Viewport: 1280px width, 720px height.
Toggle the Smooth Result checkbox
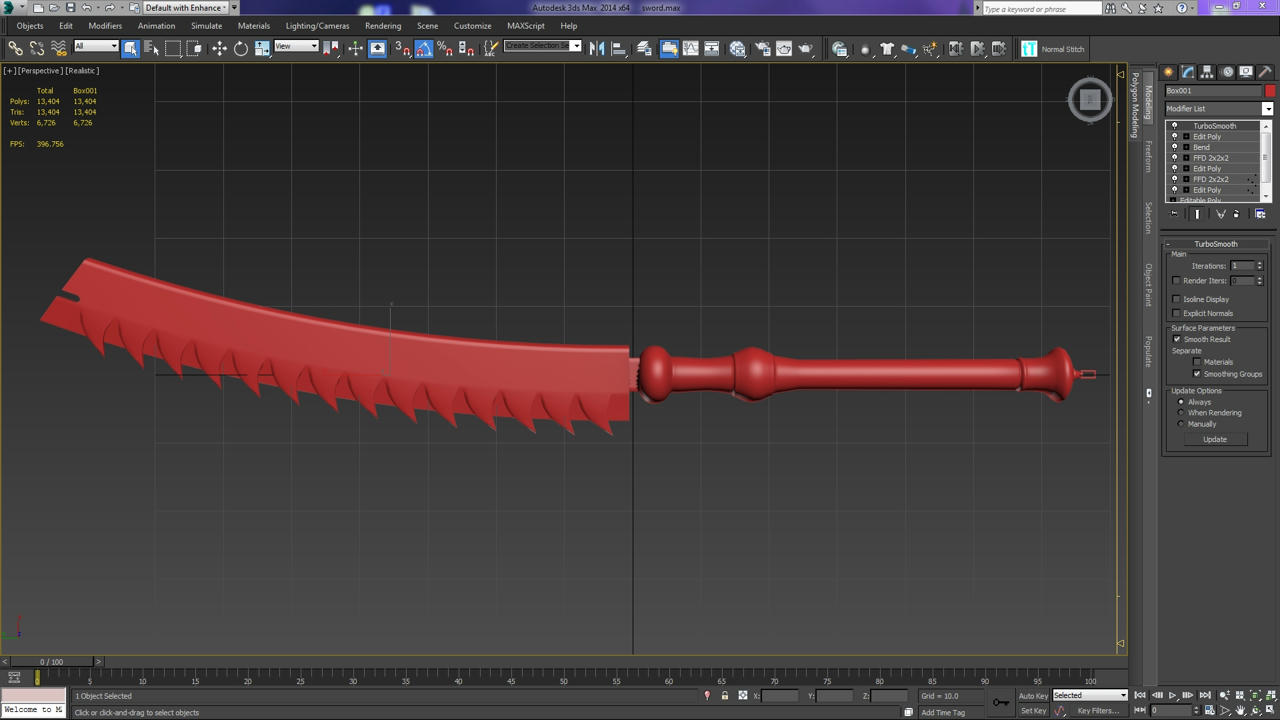point(1177,339)
